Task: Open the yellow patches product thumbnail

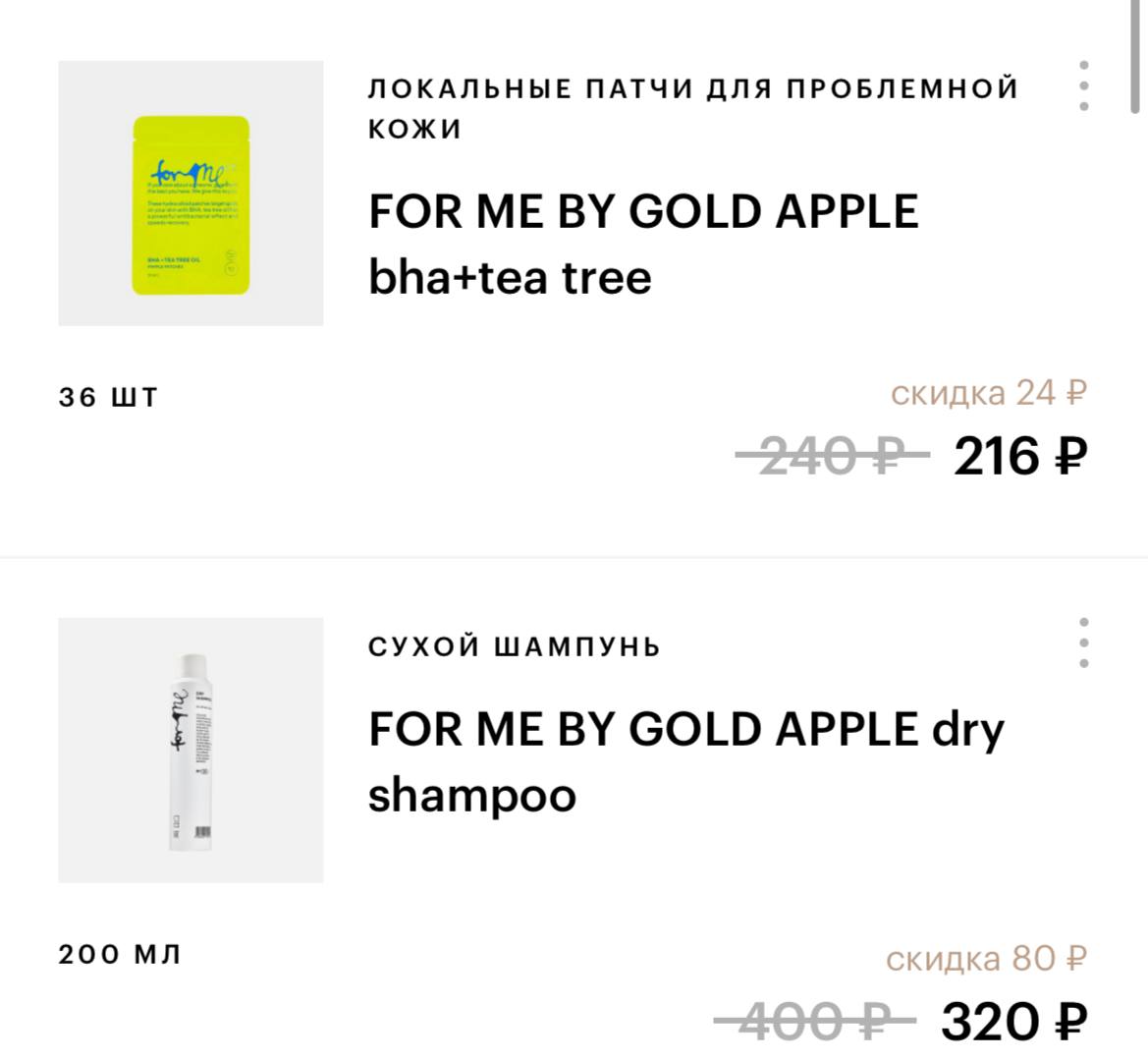Action: click(191, 194)
